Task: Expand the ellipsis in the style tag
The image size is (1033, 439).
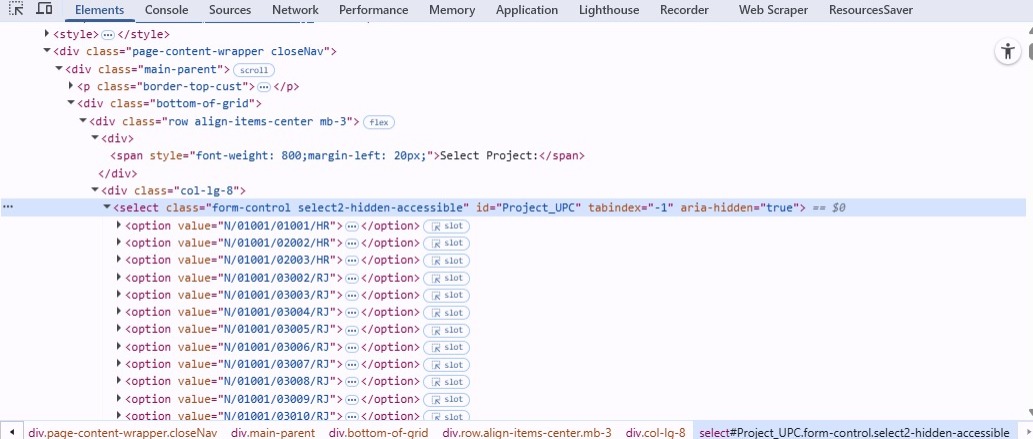Action: tap(108, 35)
